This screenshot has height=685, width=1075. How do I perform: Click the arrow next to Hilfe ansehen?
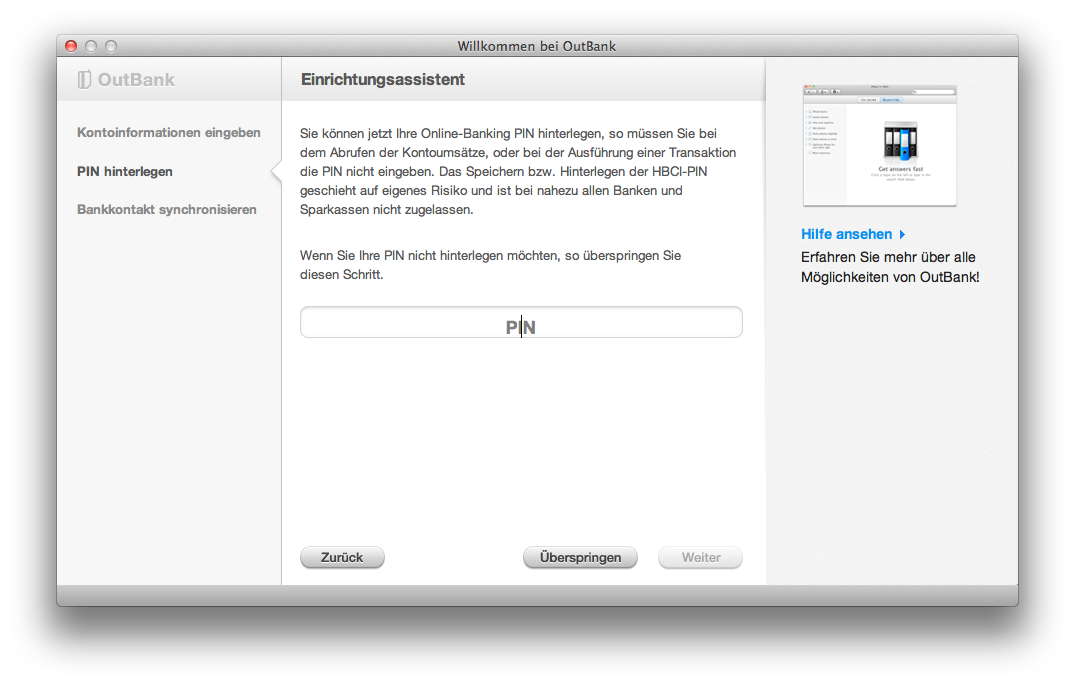click(902, 235)
